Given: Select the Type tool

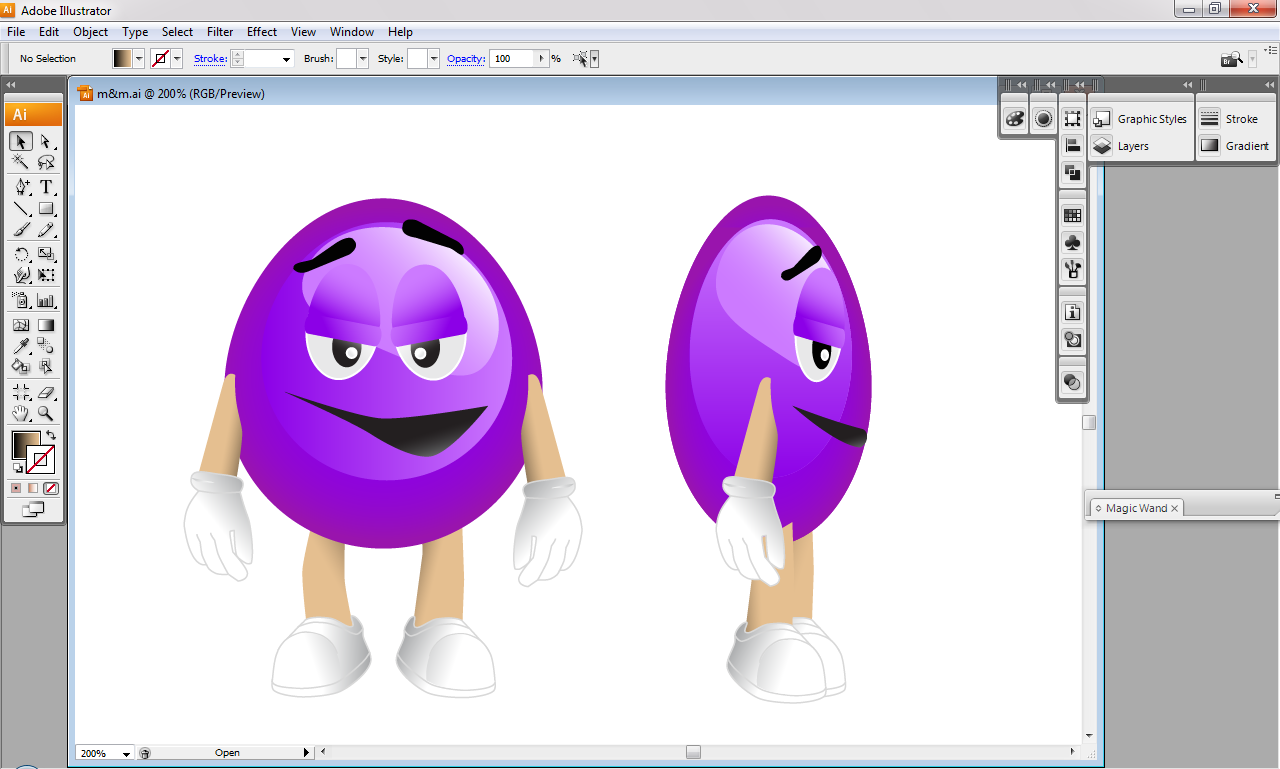Looking at the screenshot, I should pos(46,187).
